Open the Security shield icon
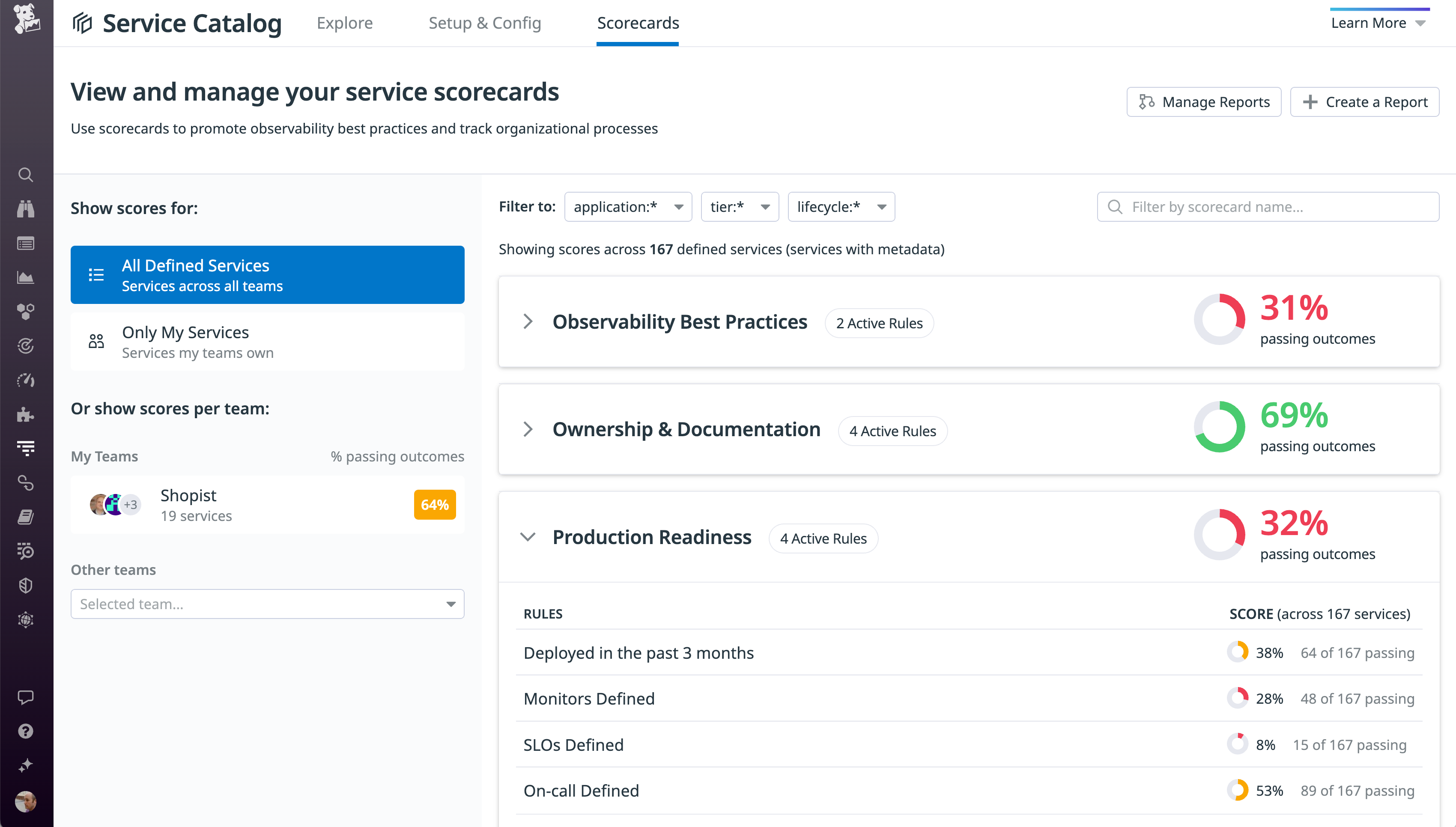 (x=26, y=586)
